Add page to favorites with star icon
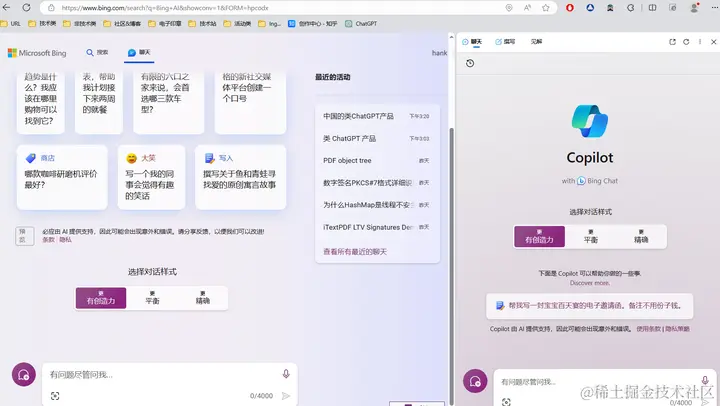 [x=546, y=8]
